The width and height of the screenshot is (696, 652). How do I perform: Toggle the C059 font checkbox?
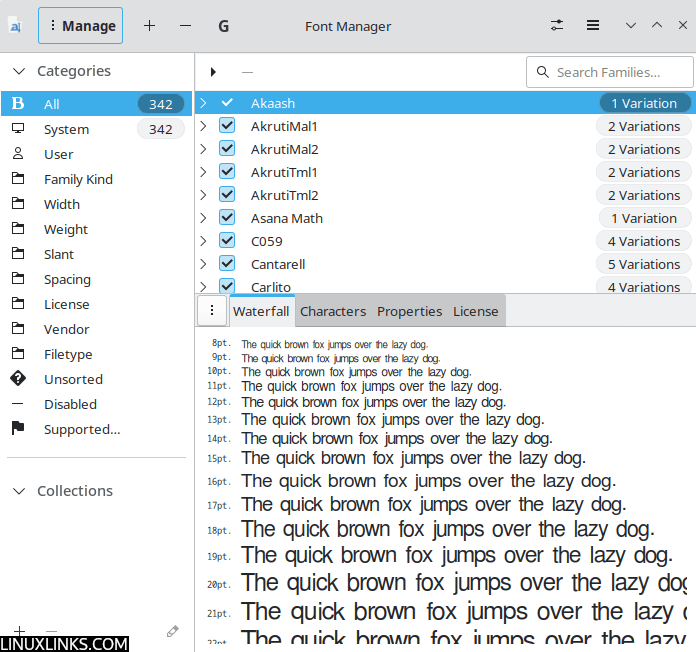pyautogui.click(x=227, y=241)
